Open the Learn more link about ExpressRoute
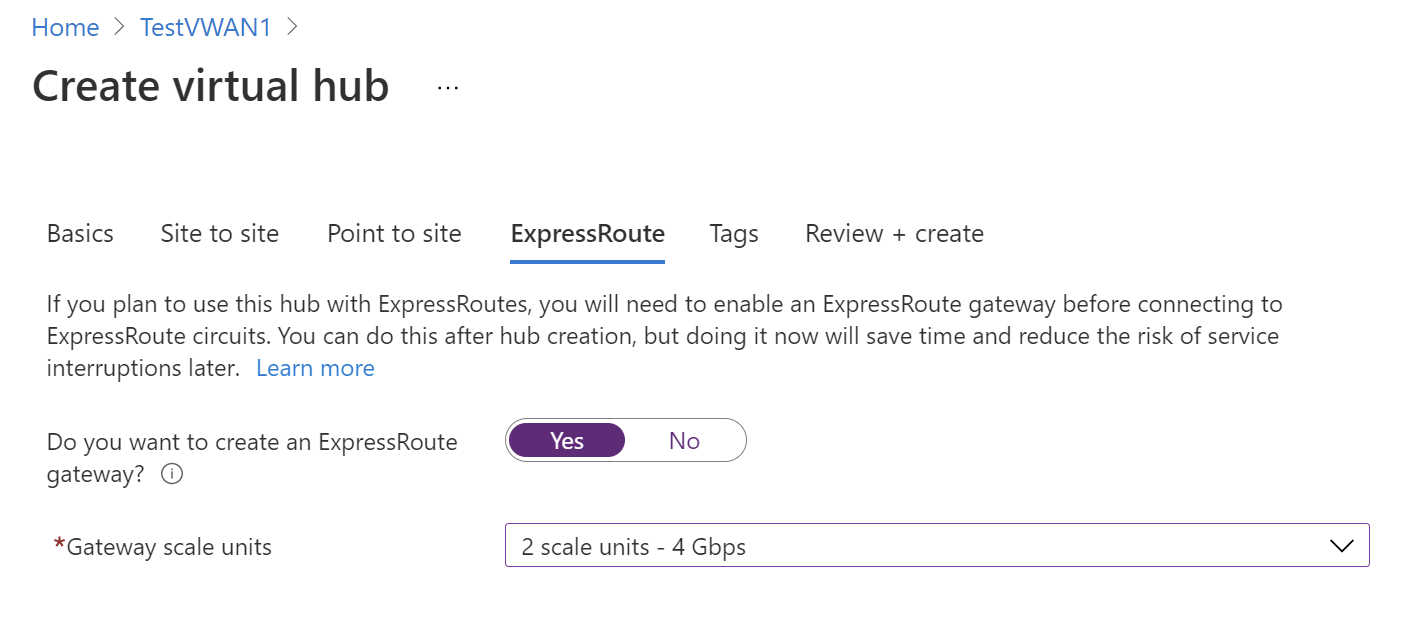Viewport: 1413px width, 617px height. point(315,368)
